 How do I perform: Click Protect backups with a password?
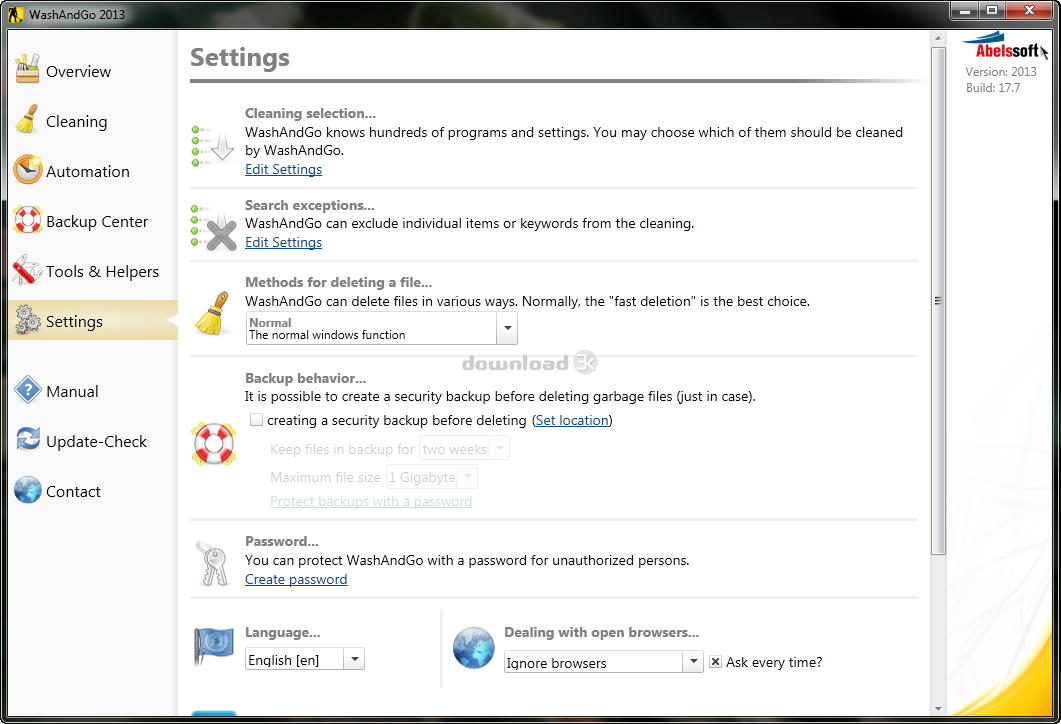click(x=371, y=501)
